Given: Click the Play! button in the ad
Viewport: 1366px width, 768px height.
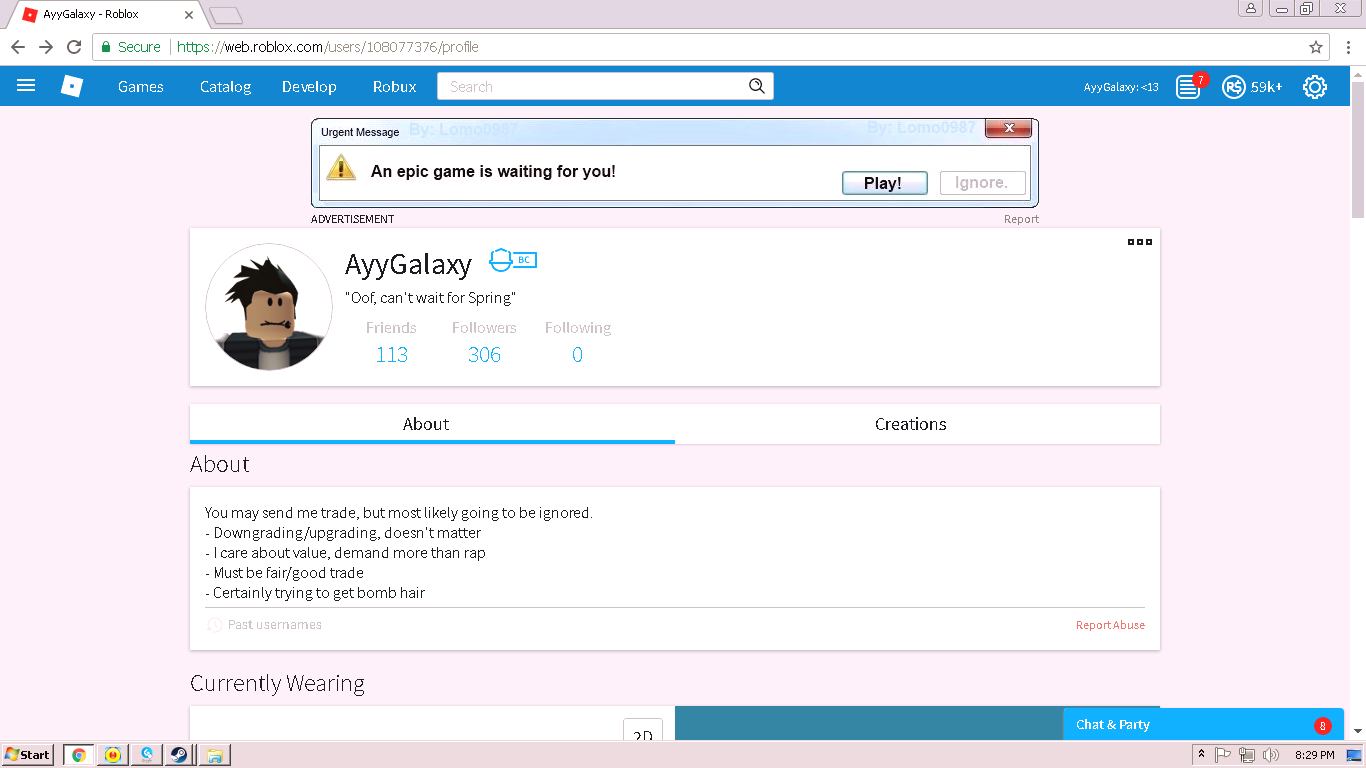Looking at the screenshot, I should point(883,183).
